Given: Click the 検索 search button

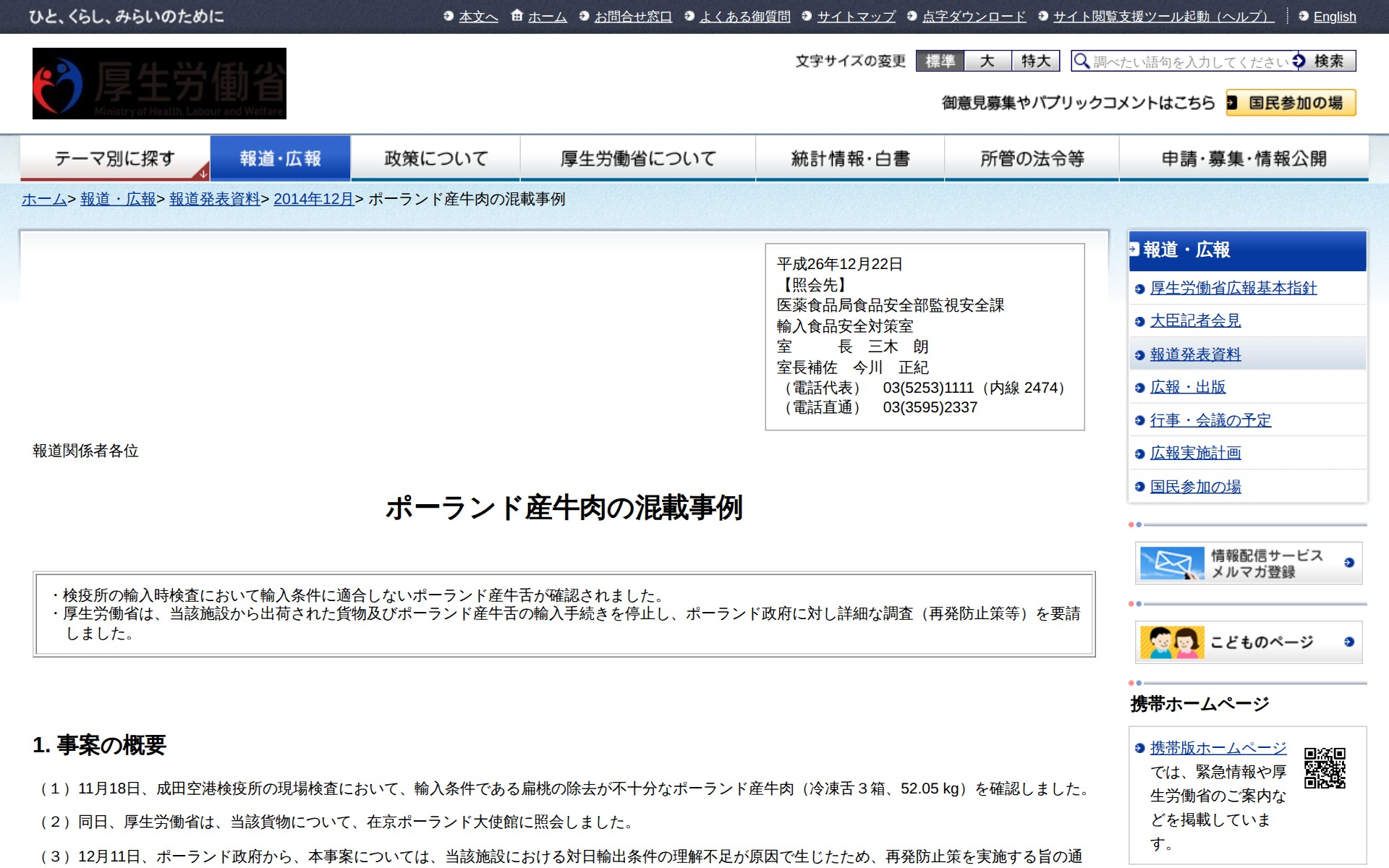Looking at the screenshot, I should coord(1329,61).
